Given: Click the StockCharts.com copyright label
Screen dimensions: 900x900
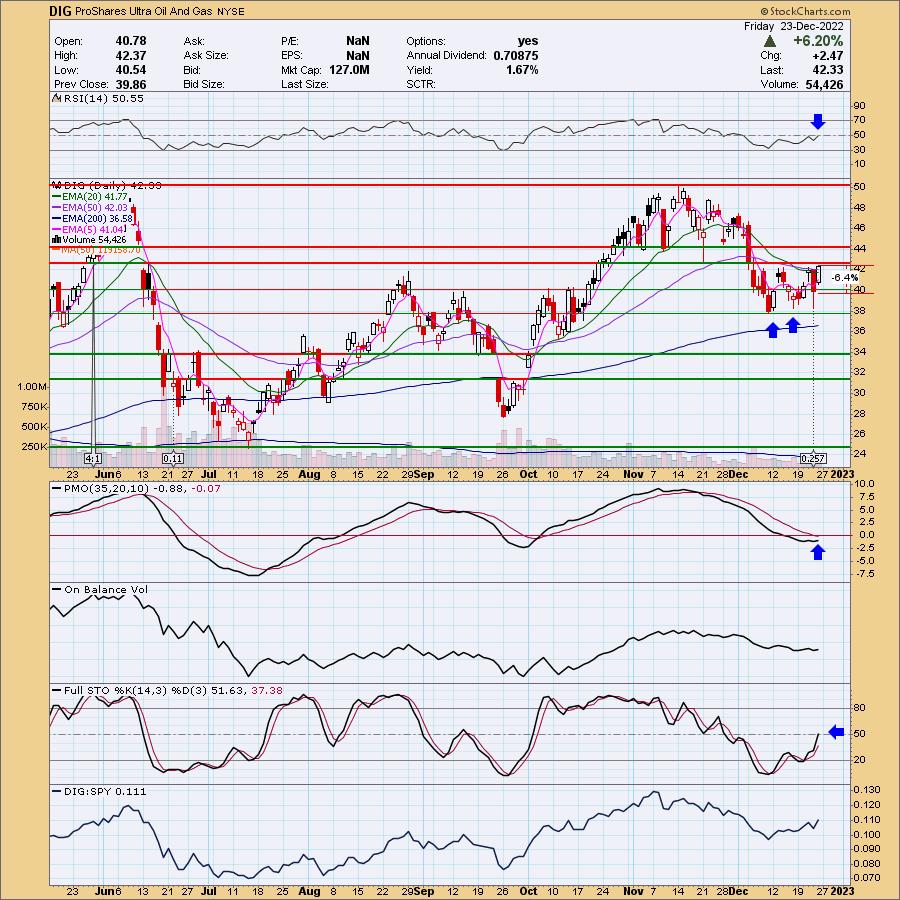Looking at the screenshot, I should coord(805,11).
